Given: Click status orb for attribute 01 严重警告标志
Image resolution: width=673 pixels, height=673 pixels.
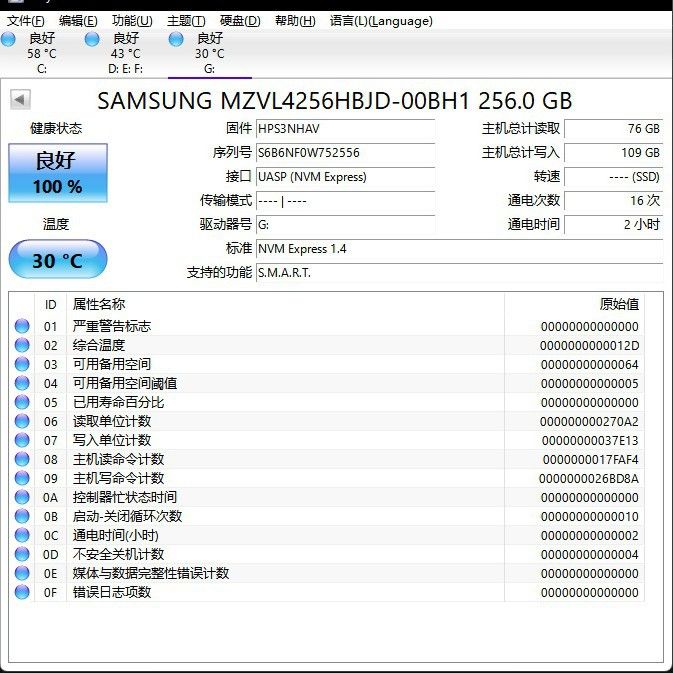Looking at the screenshot, I should (x=22, y=327).
